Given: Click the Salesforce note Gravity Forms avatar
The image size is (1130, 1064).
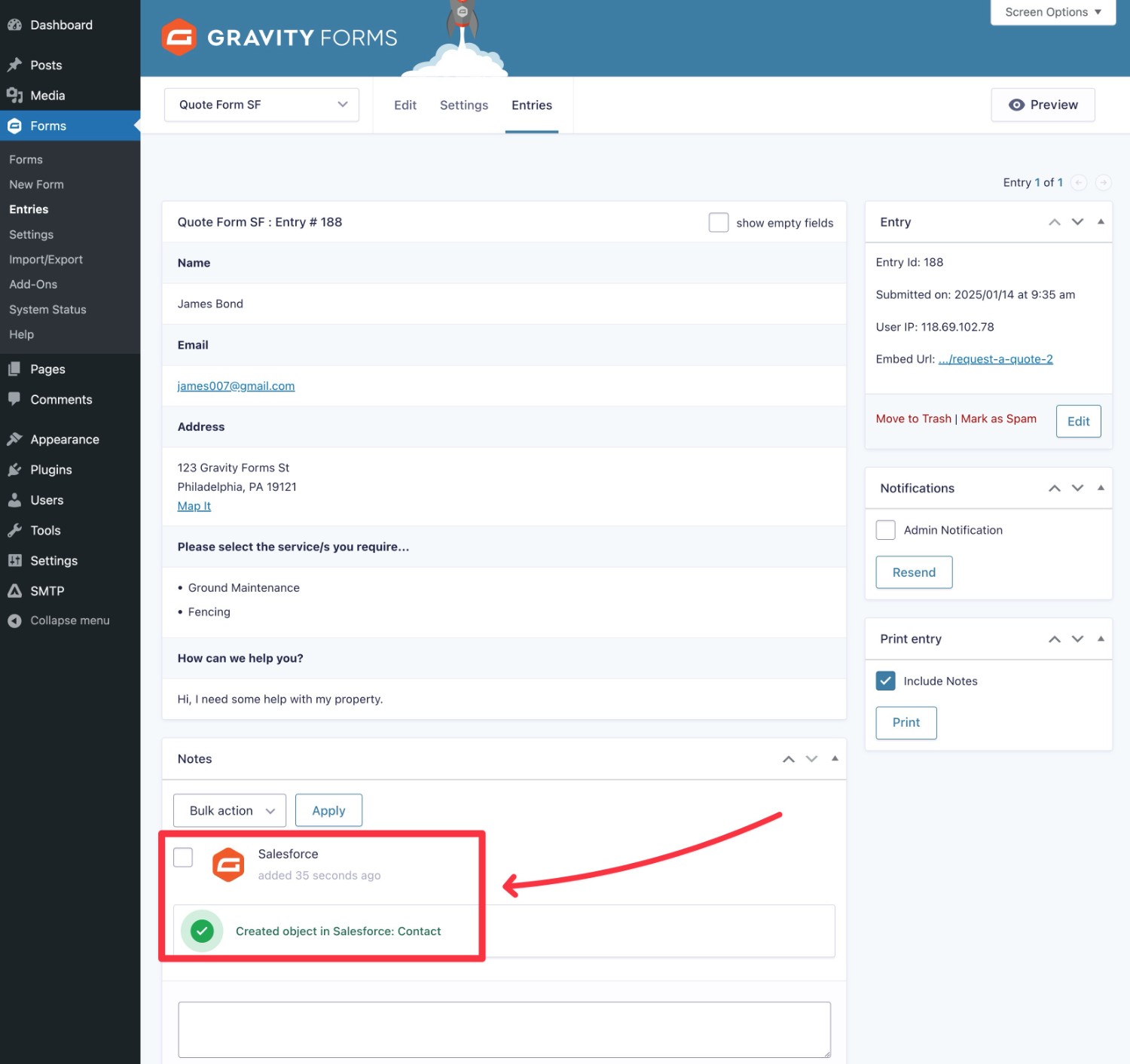Looking at the screenshot, I should coord(228,864).
